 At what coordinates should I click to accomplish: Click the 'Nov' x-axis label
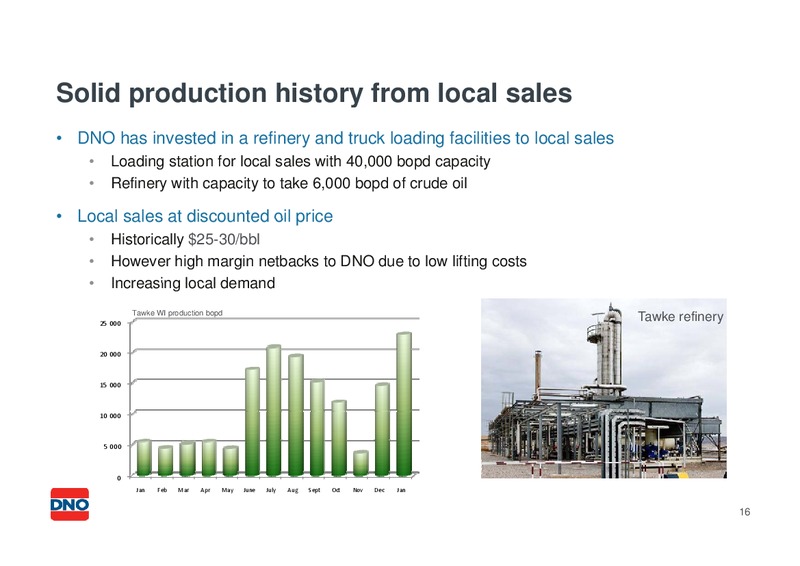click(x=358, y=490)
